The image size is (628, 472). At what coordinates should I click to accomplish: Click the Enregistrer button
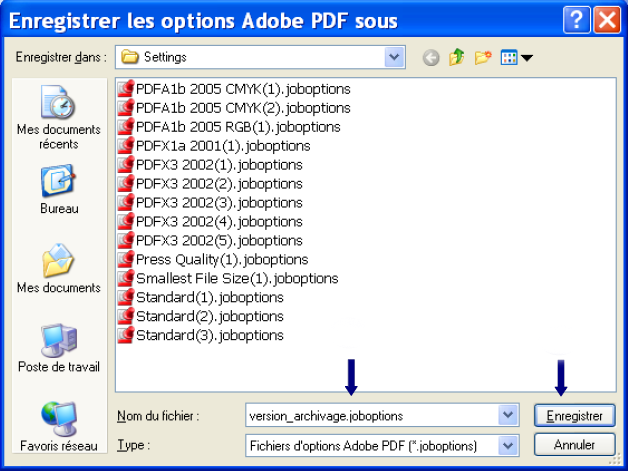pyautogui.click(x=574, y=416)
